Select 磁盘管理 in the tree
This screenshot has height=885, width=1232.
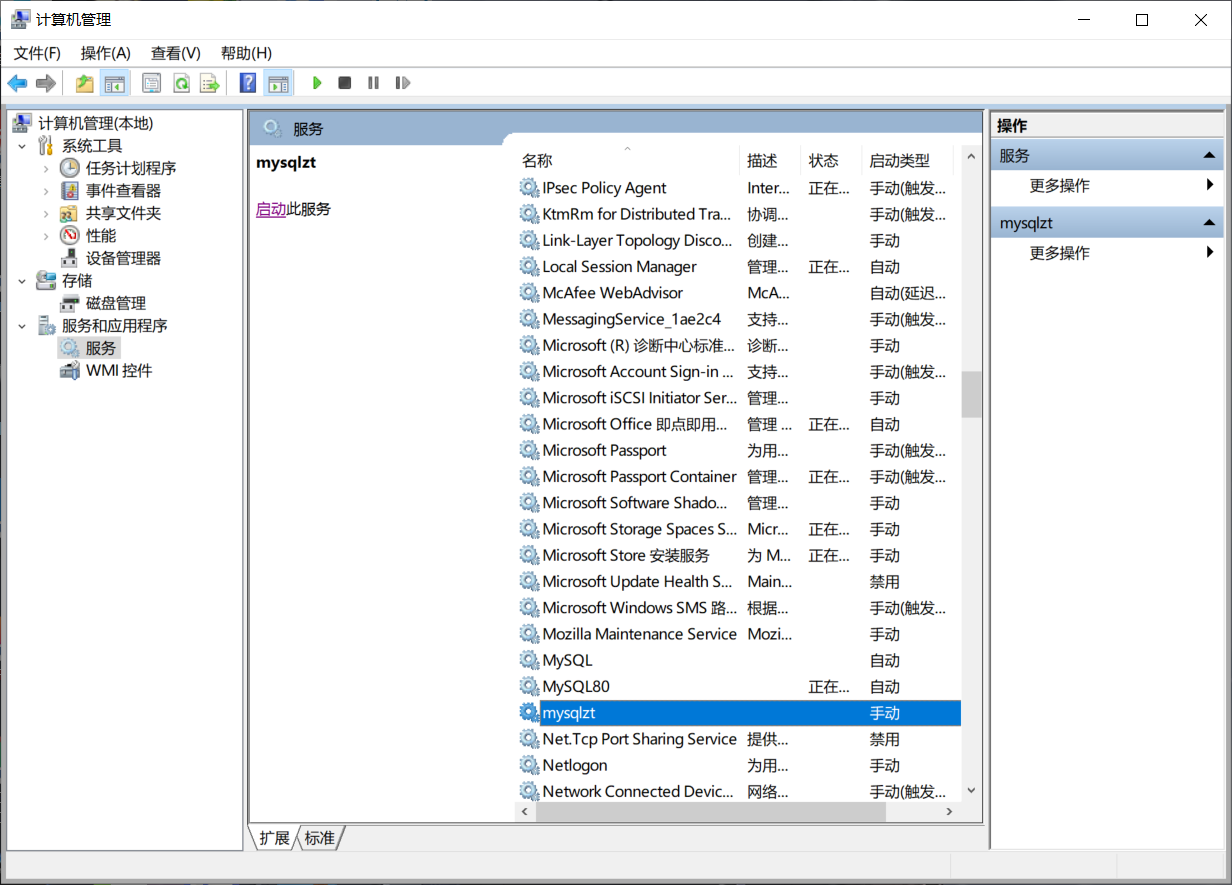pyautogui.click(x=116, y=303)
